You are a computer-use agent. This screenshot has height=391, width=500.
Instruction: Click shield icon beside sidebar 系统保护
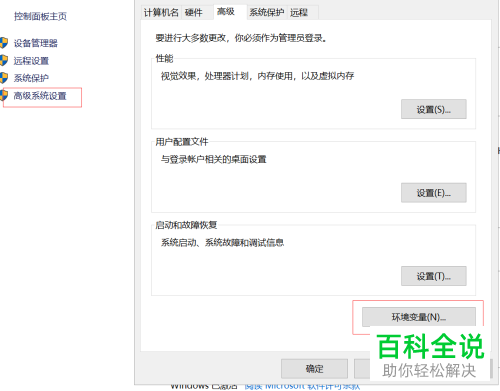[x=4, y=78]
